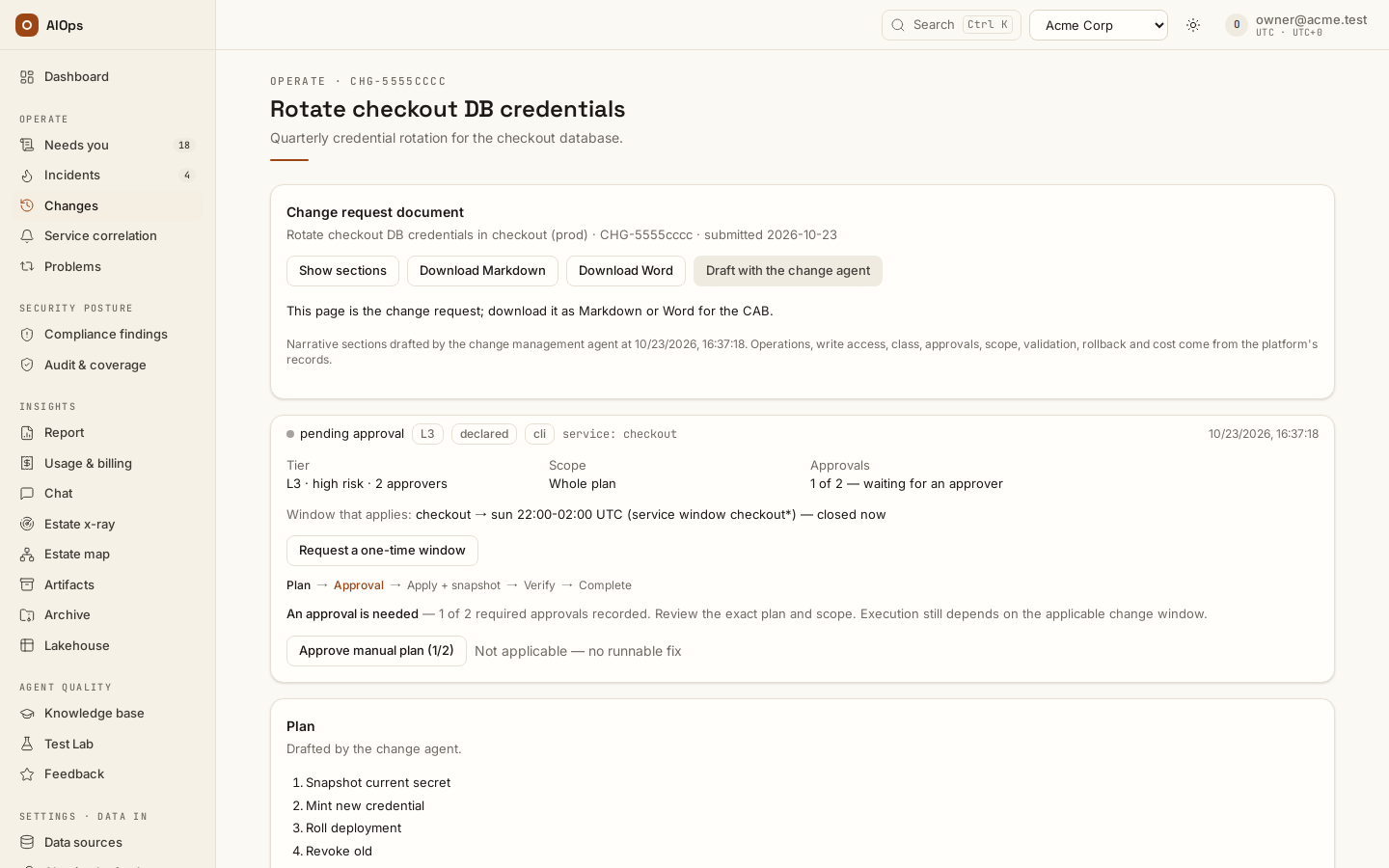Open the Acme Corp organization dropdown
Screen dimensions: 1389x868
pyautogui.click(x=1099, y=25)
